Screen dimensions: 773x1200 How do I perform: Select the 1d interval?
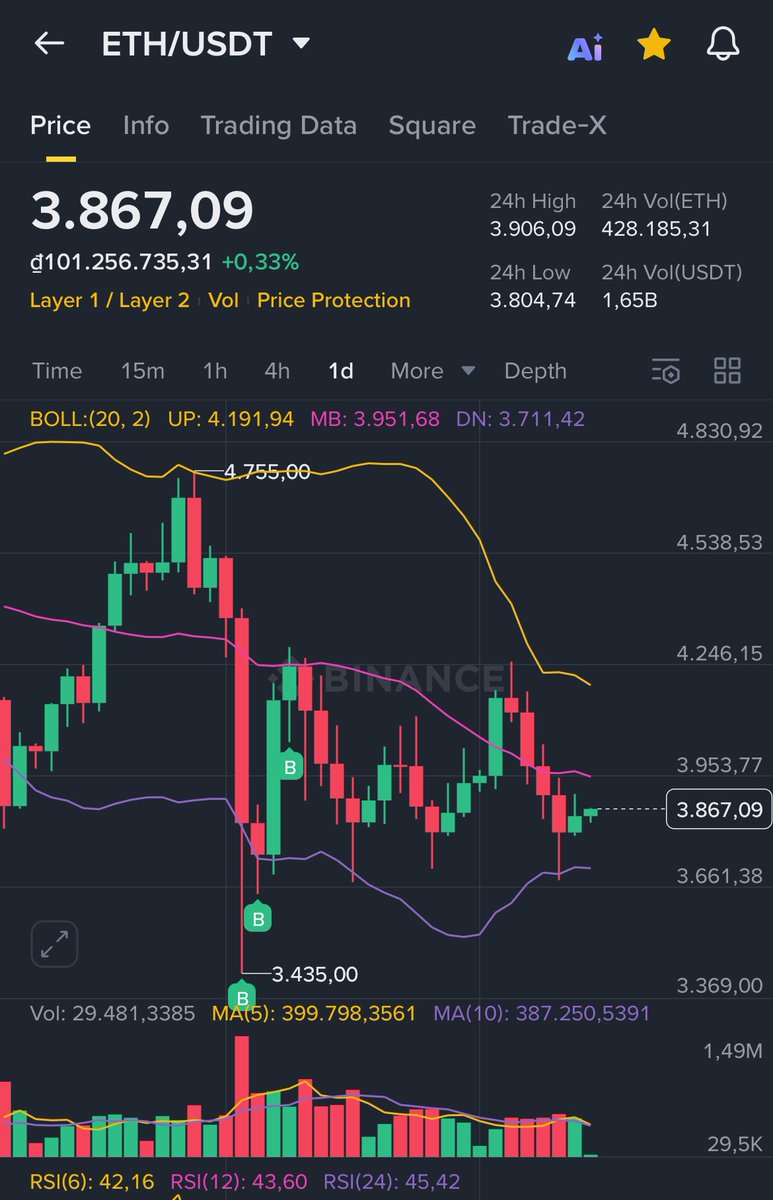(341, 371)
